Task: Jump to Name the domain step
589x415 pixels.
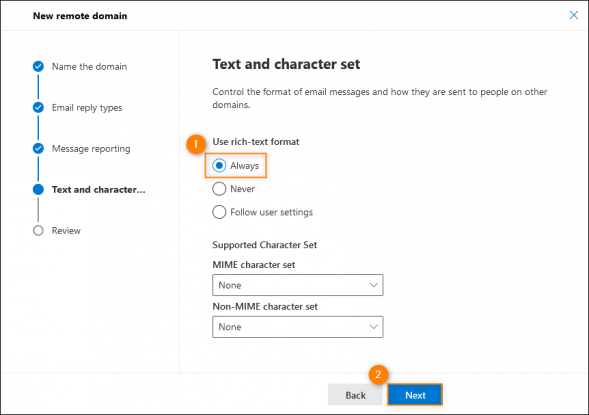Action: tap(89, 66)
